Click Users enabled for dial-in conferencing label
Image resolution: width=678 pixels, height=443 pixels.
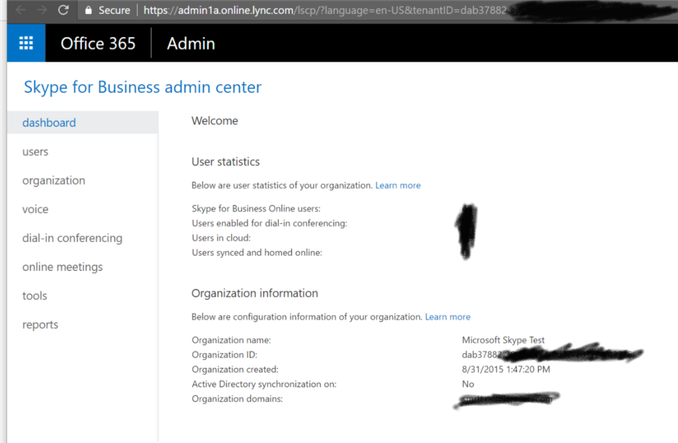tap(269, 223)
